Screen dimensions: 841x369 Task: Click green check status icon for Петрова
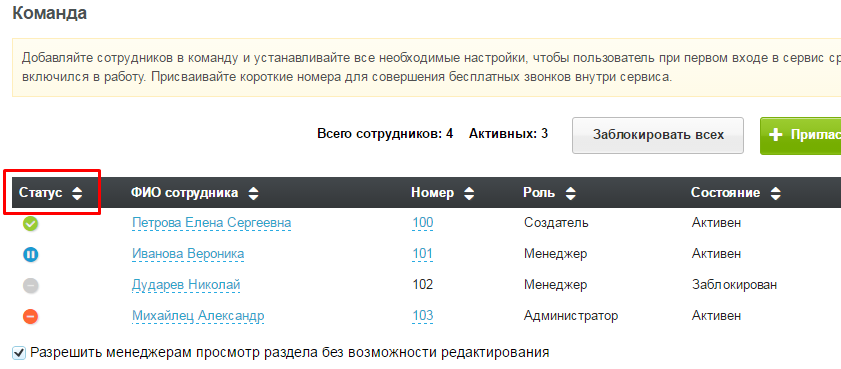tap(31, 224)
